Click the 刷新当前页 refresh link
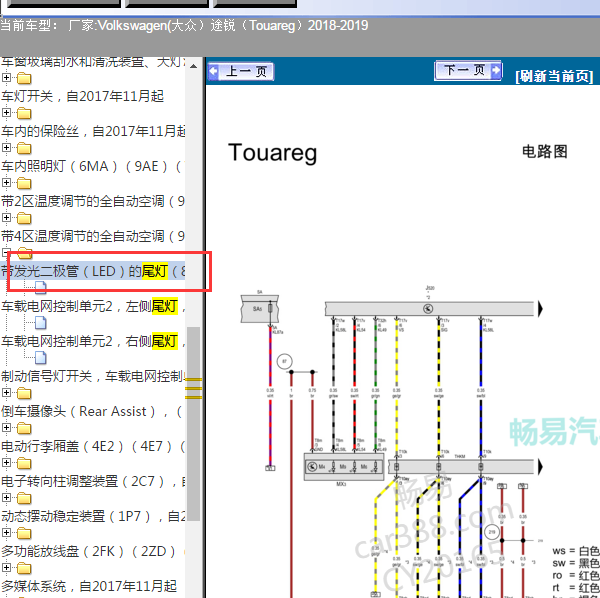This screenshot has width=600, height=598. pos(554,76)
